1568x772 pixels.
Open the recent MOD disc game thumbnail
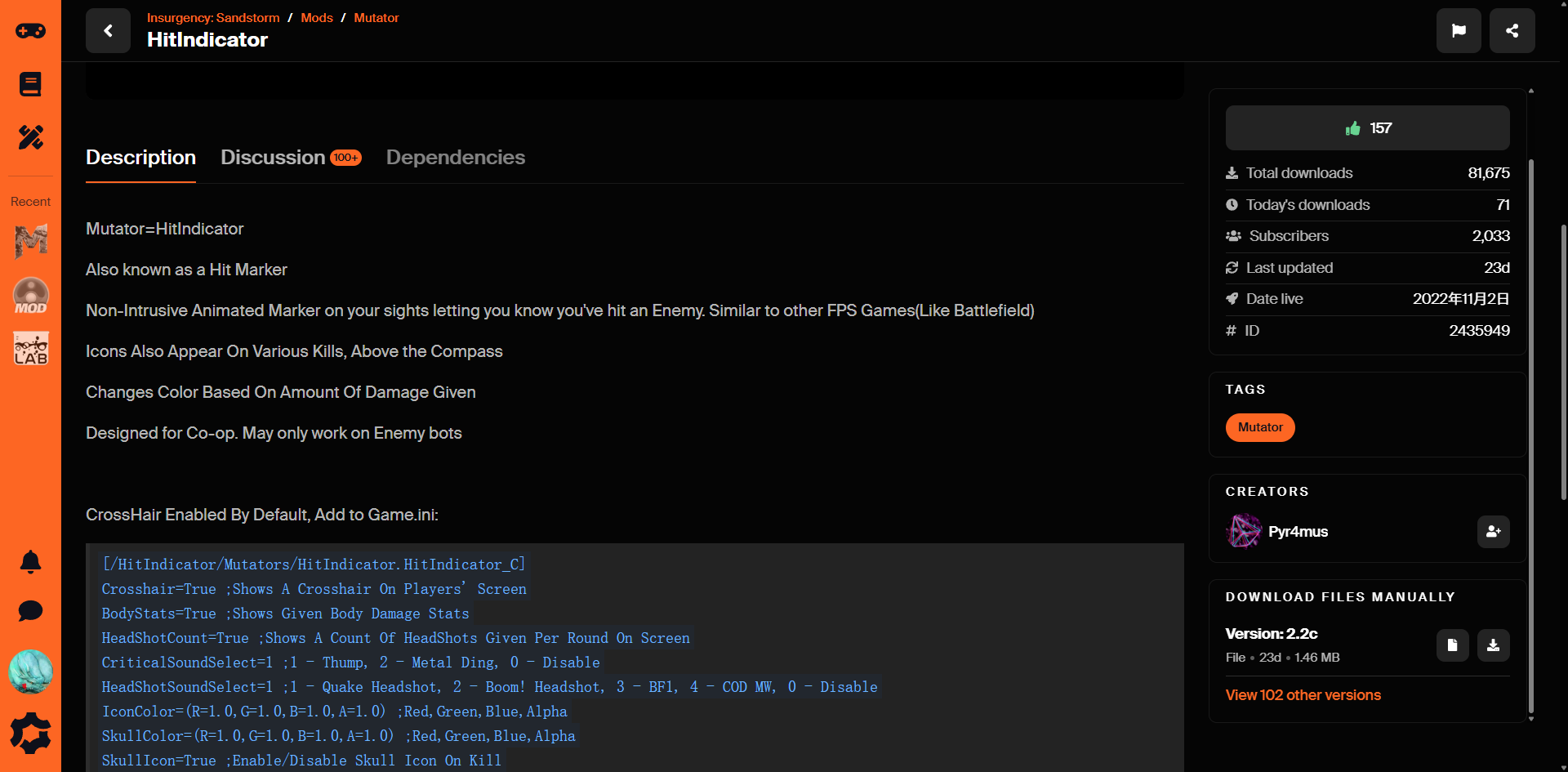coord(30,295)
